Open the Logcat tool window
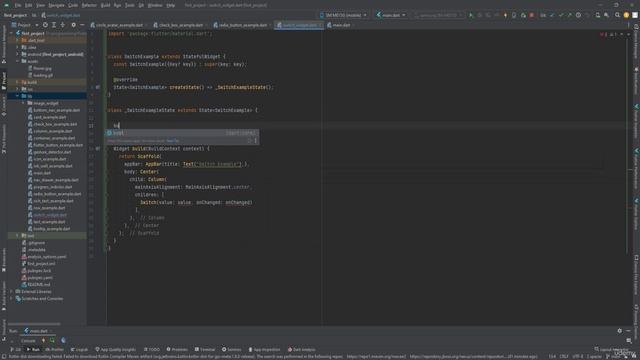This screenshot has width=640, height=360. 79,349
